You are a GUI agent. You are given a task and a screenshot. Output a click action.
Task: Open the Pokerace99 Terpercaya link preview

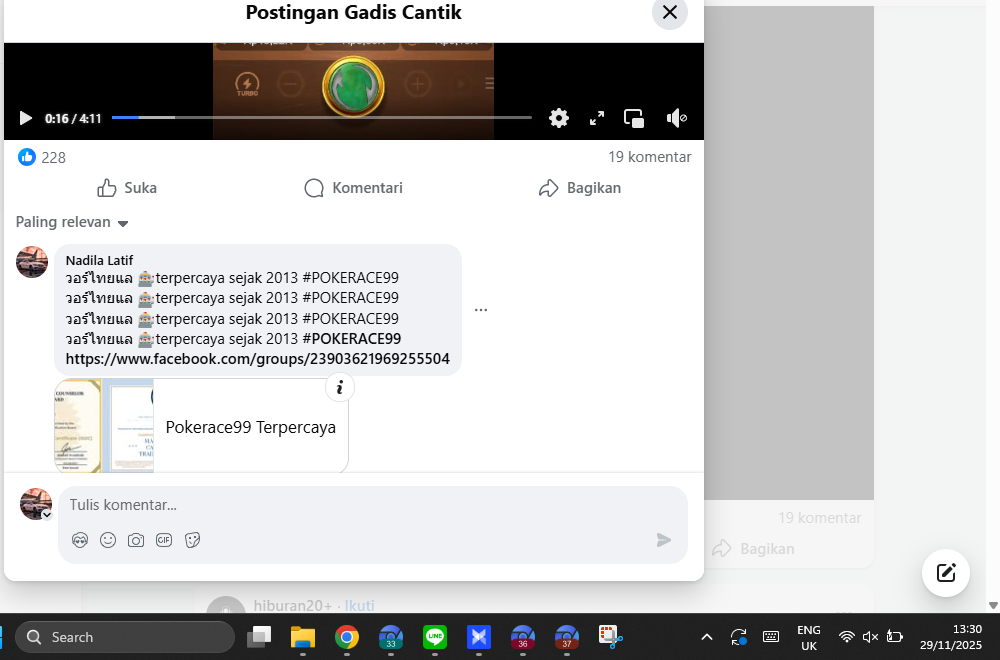click(x=202, y=426)
